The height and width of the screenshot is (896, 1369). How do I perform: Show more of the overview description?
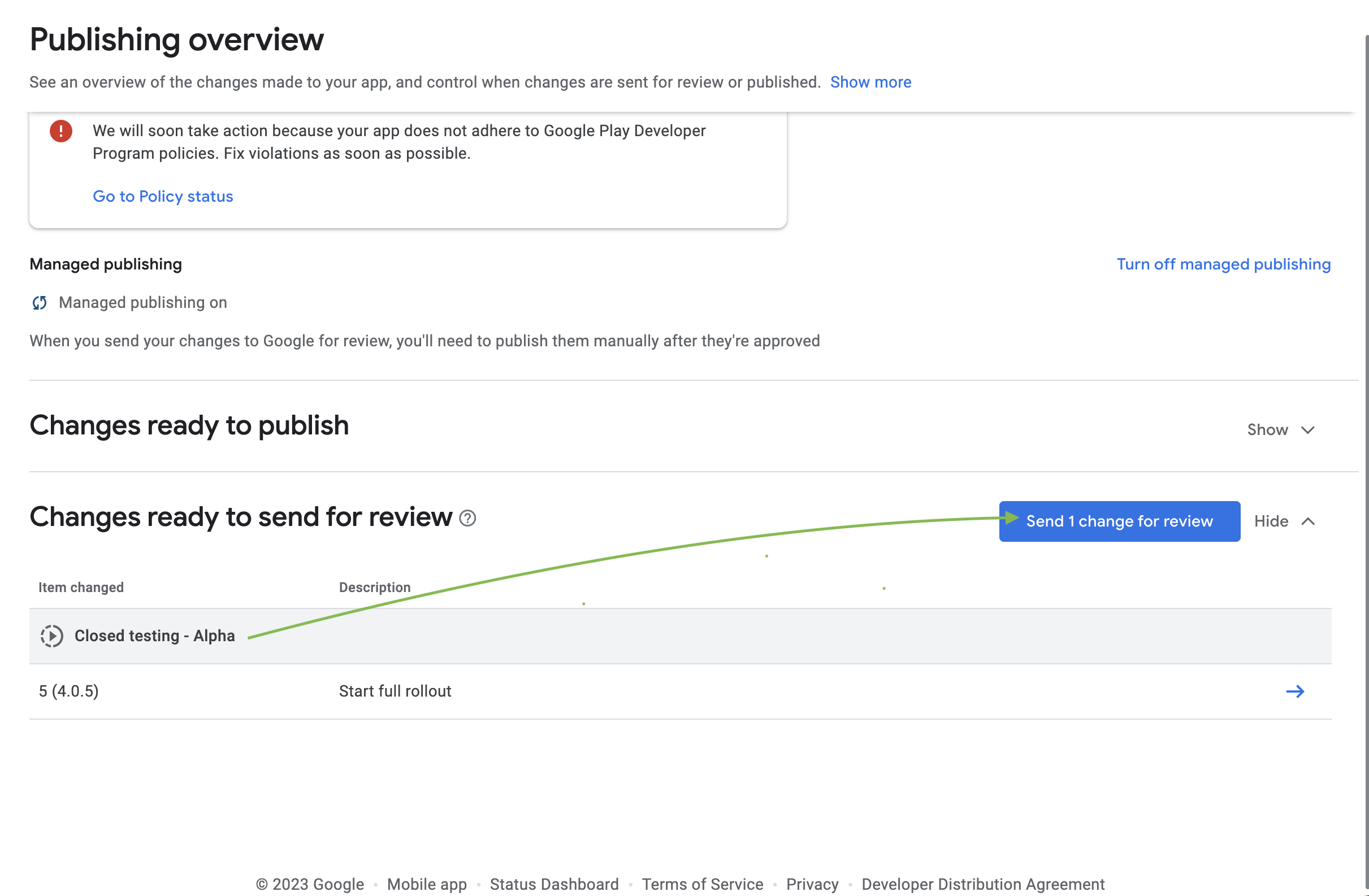(870, 82)
